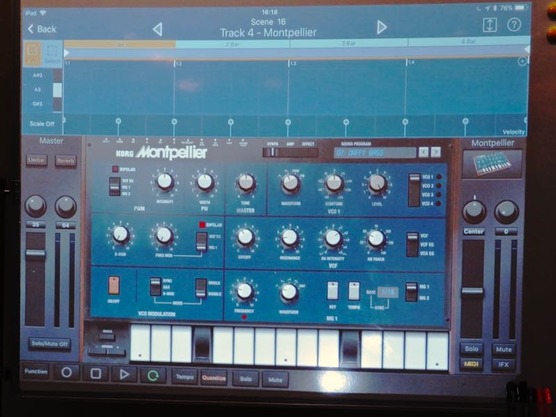Open the Function menu
This screenshot has width=556, height=417.
pos(36,371)
